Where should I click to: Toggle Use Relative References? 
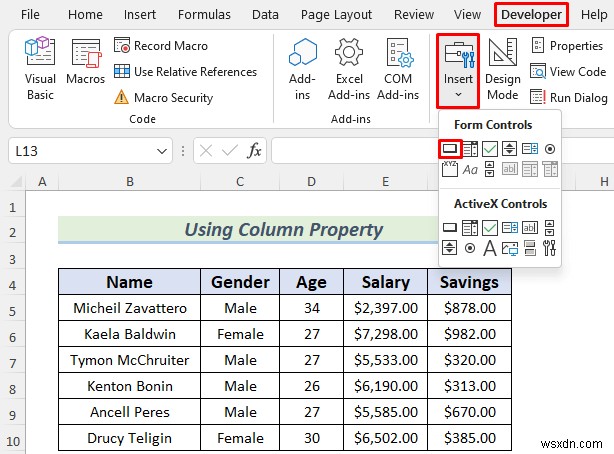click(x=186, y=72)
